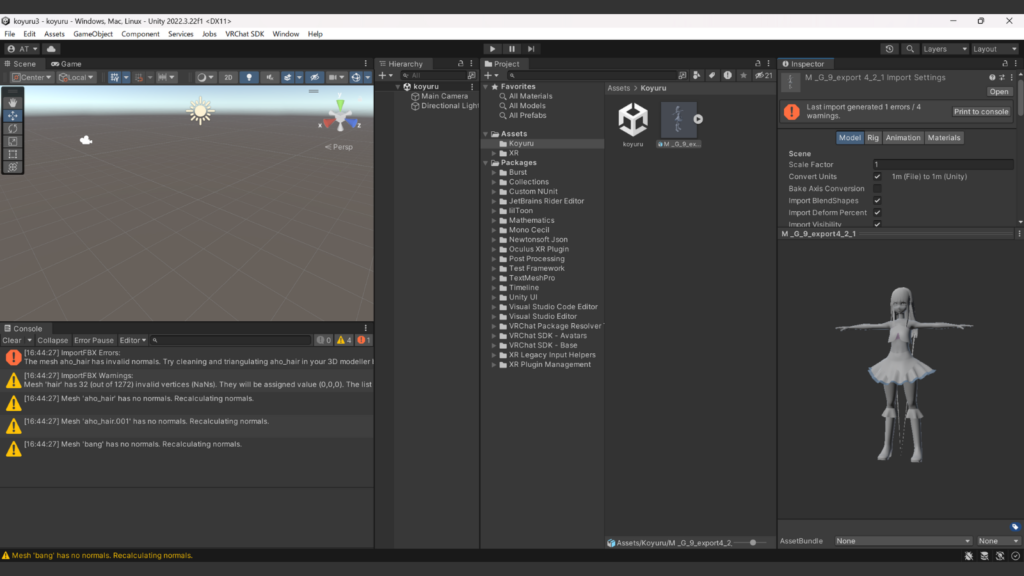Open the GameObject menu
The image size is (1024, 576).
pyautogui.click(x=93, y=34)
